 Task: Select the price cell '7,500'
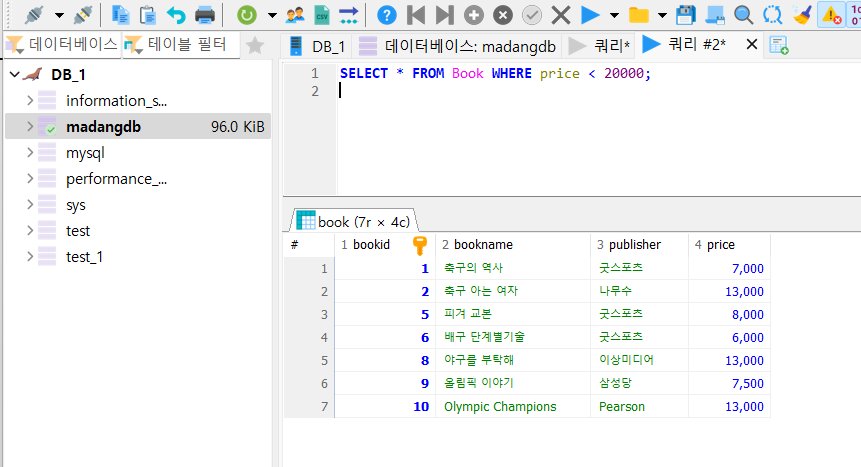pos(729,383)
